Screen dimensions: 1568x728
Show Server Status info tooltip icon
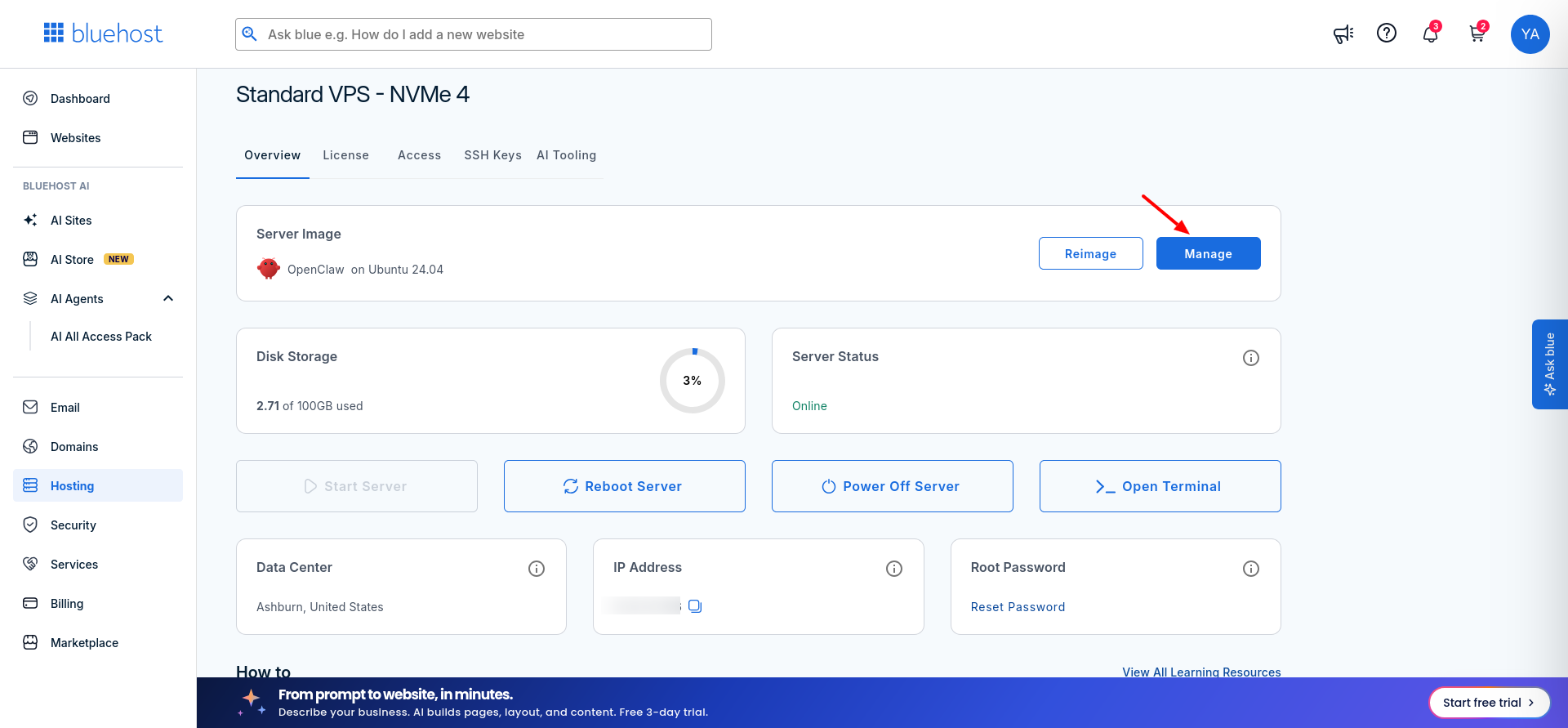(1250, 358)
